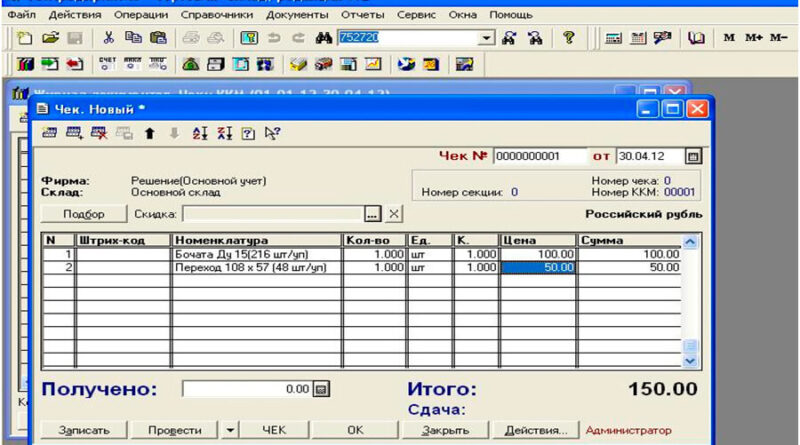800x445 pixels.
Task: Open Скидка selection with the ellipsis button
Action: point(373,214)
